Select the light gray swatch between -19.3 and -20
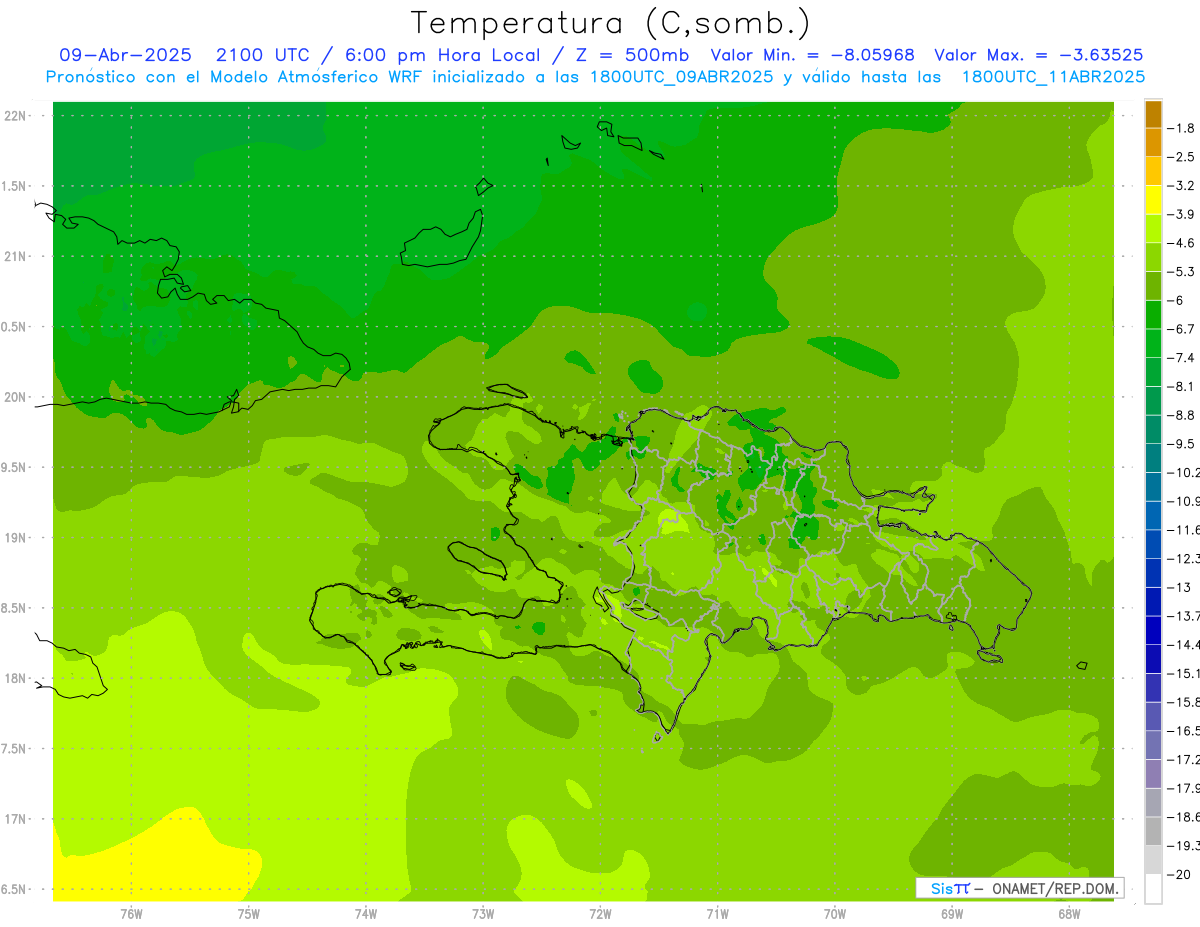1200x927 pixels. tap(1153, 860)
